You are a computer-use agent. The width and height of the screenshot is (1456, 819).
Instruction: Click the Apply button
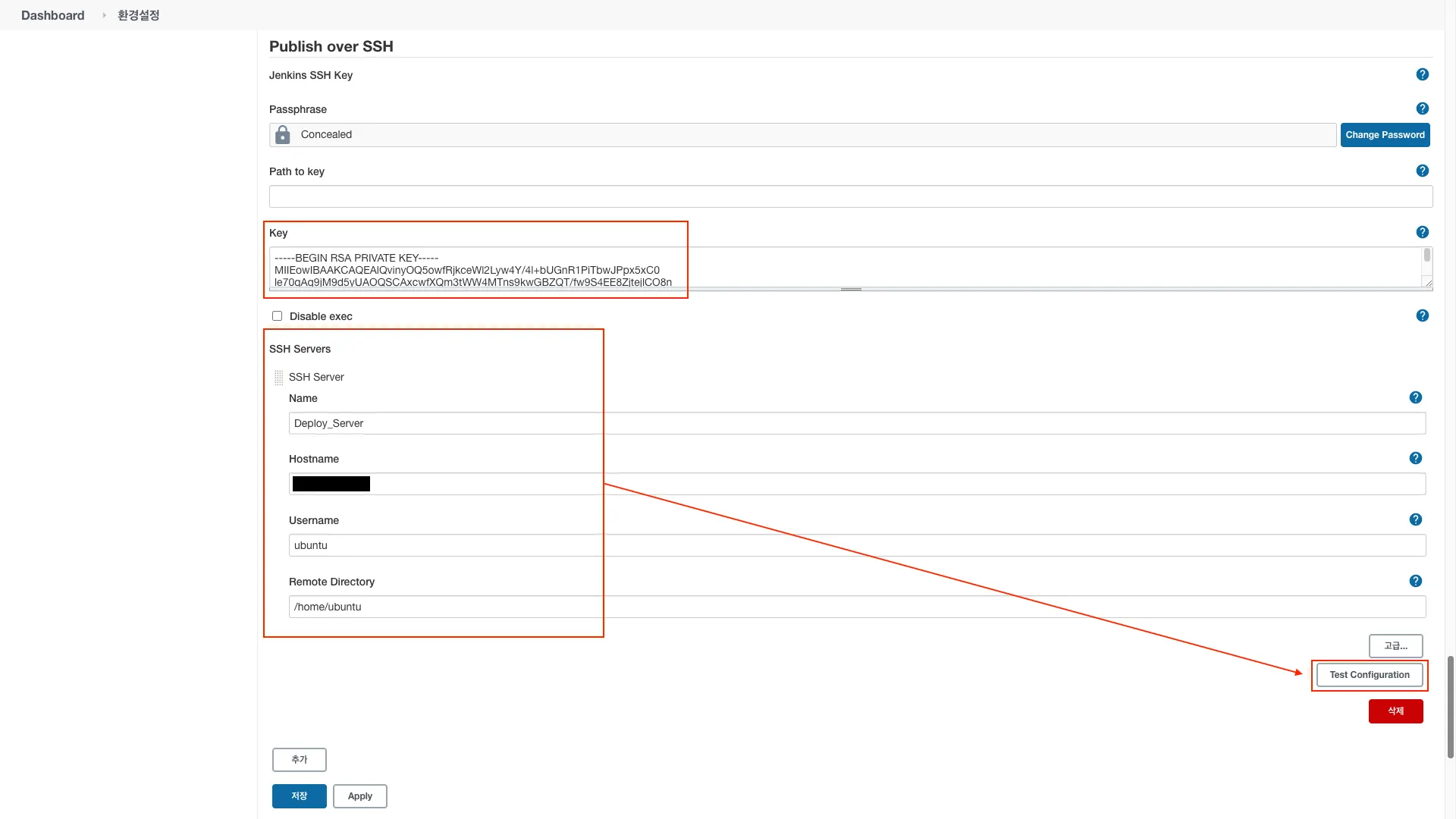click(359, 796)
